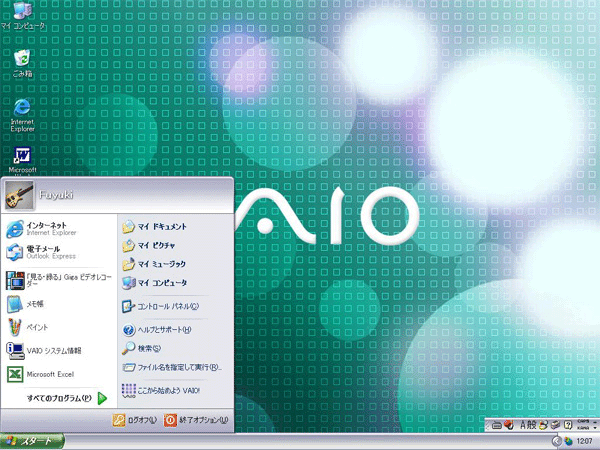Open ファイル名を指定して実行 (Run) dialog
This screenshot has height=450, width=600.
172,367
